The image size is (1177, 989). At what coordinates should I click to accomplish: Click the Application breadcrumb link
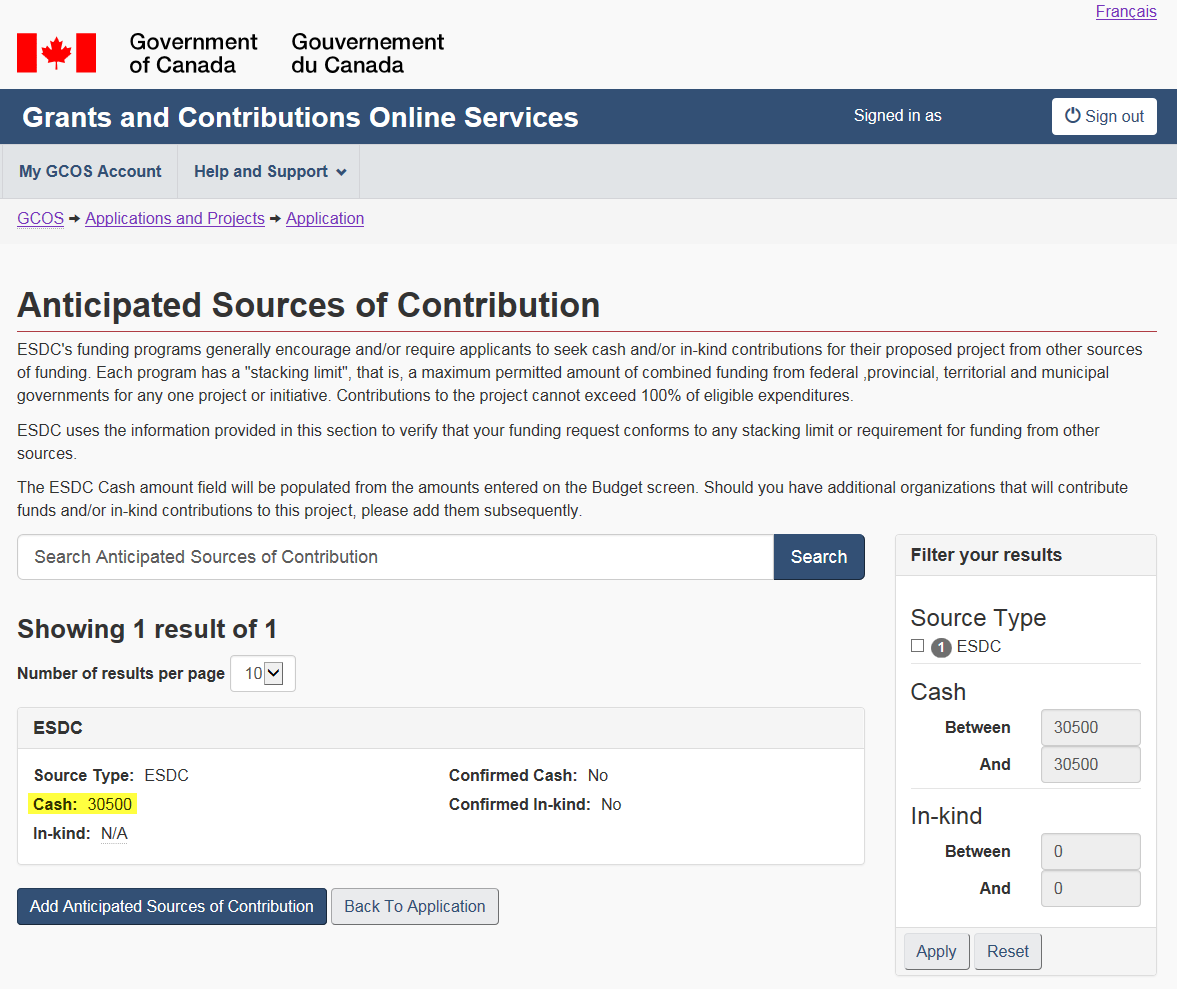(325, 218)
